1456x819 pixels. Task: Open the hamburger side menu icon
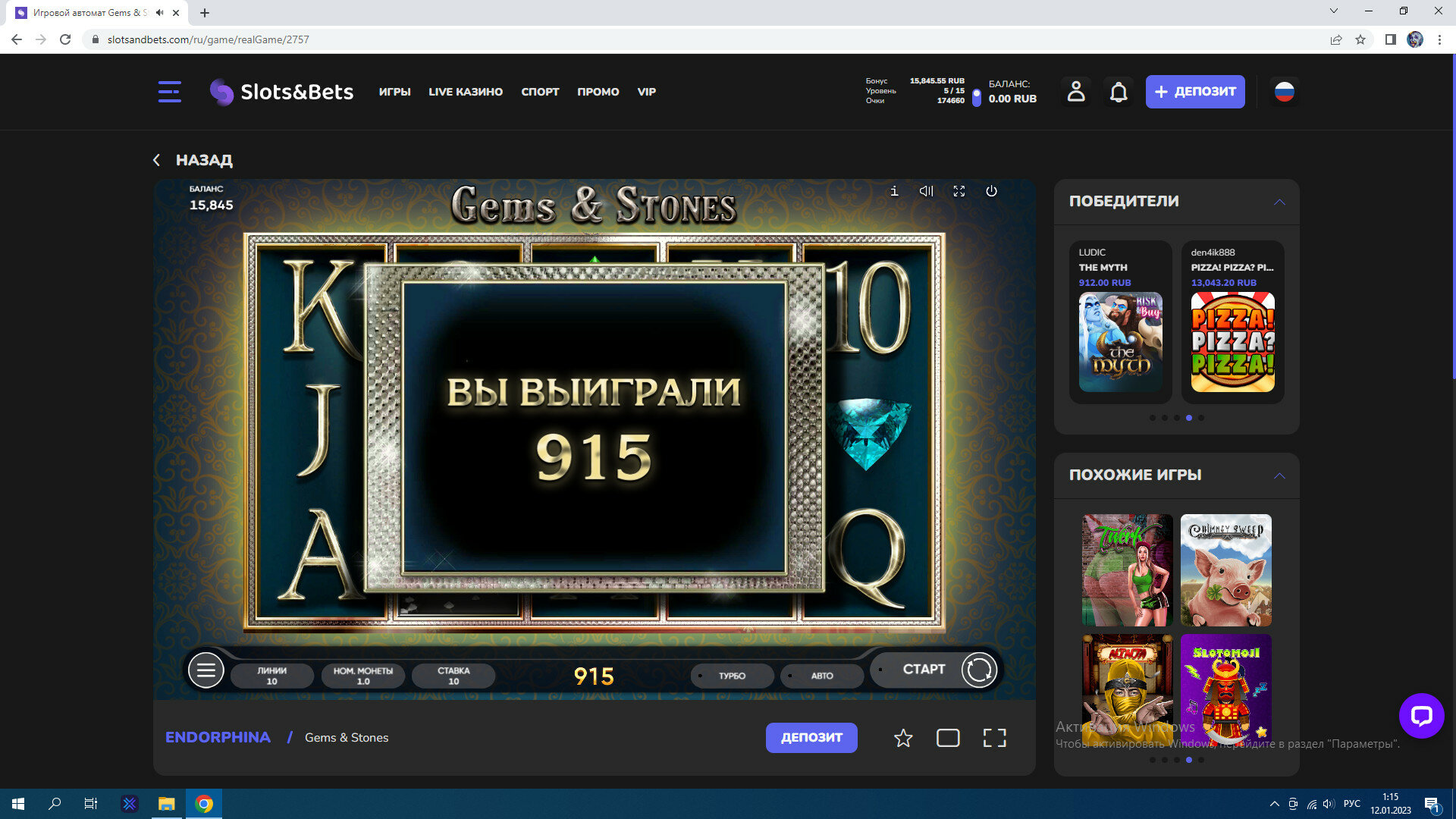[169, 92]
